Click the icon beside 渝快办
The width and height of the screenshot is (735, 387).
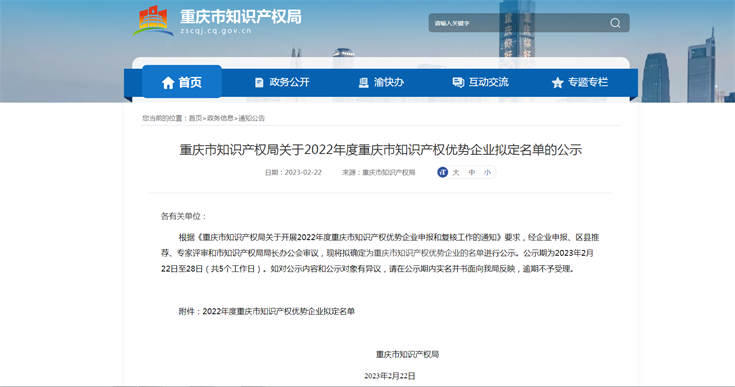click(x=363, y=82)
